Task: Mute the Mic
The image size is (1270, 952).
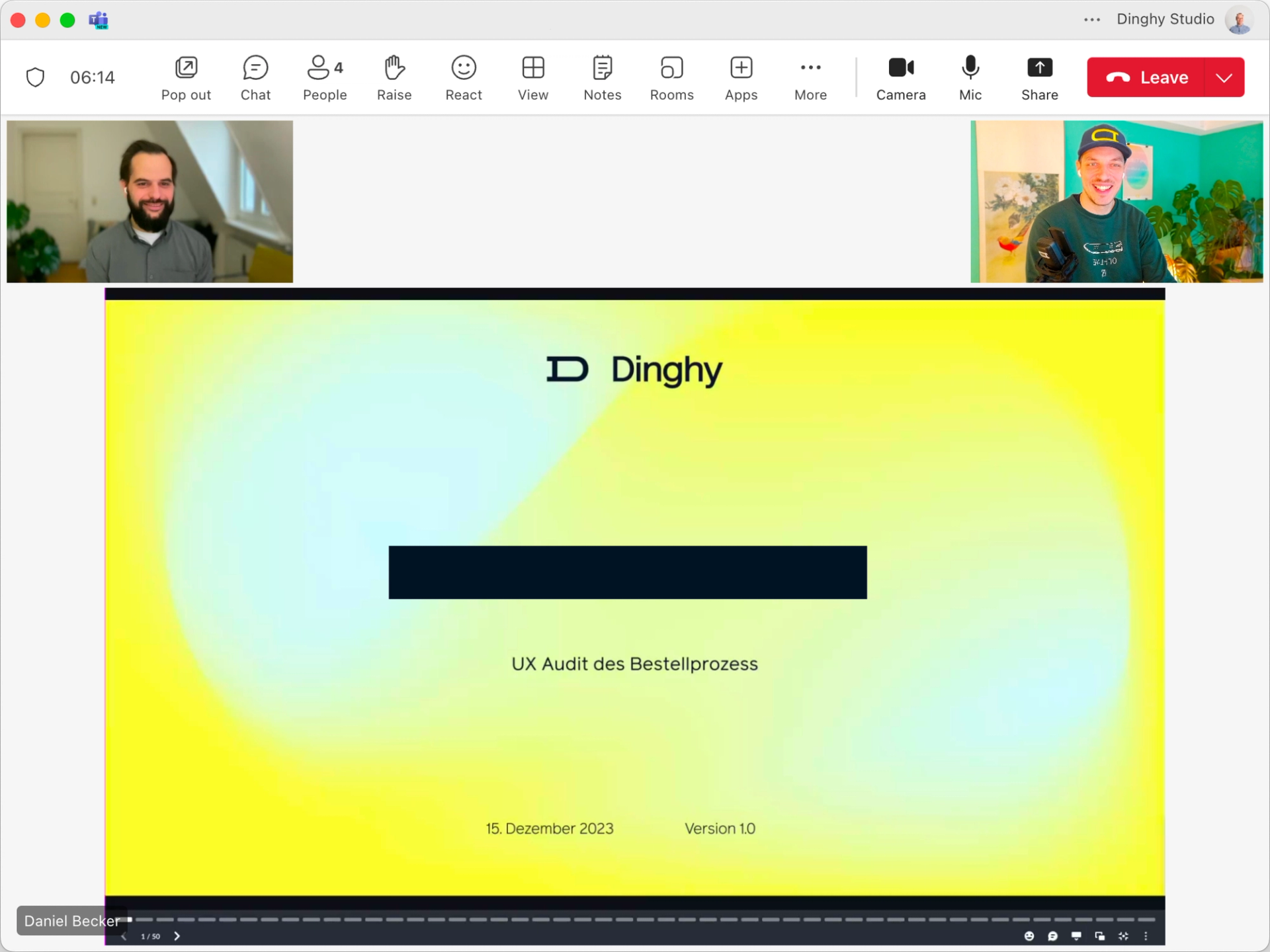Action: pyautogui.click(x=970, y=78)
